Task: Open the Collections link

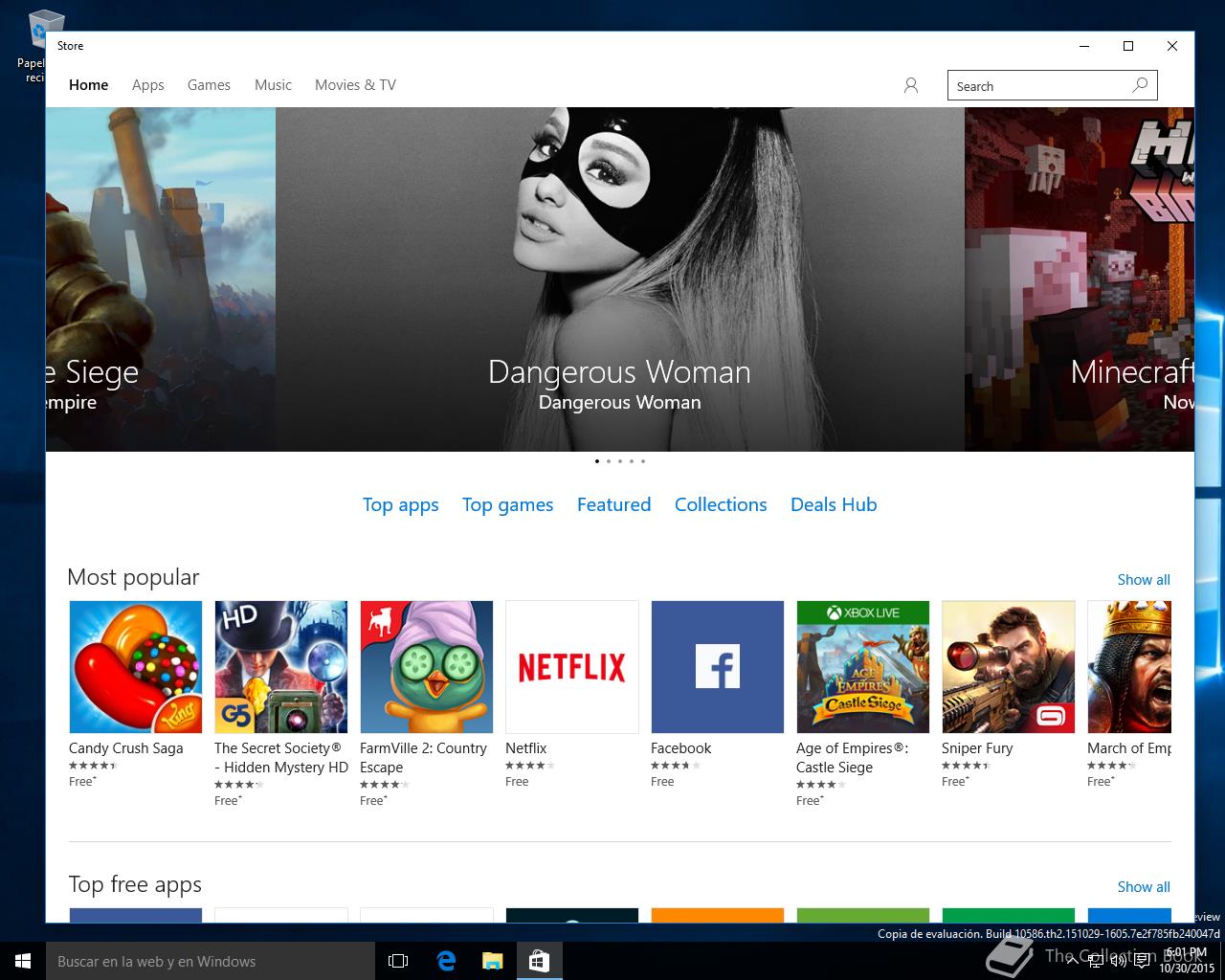Action: [721, 504]
